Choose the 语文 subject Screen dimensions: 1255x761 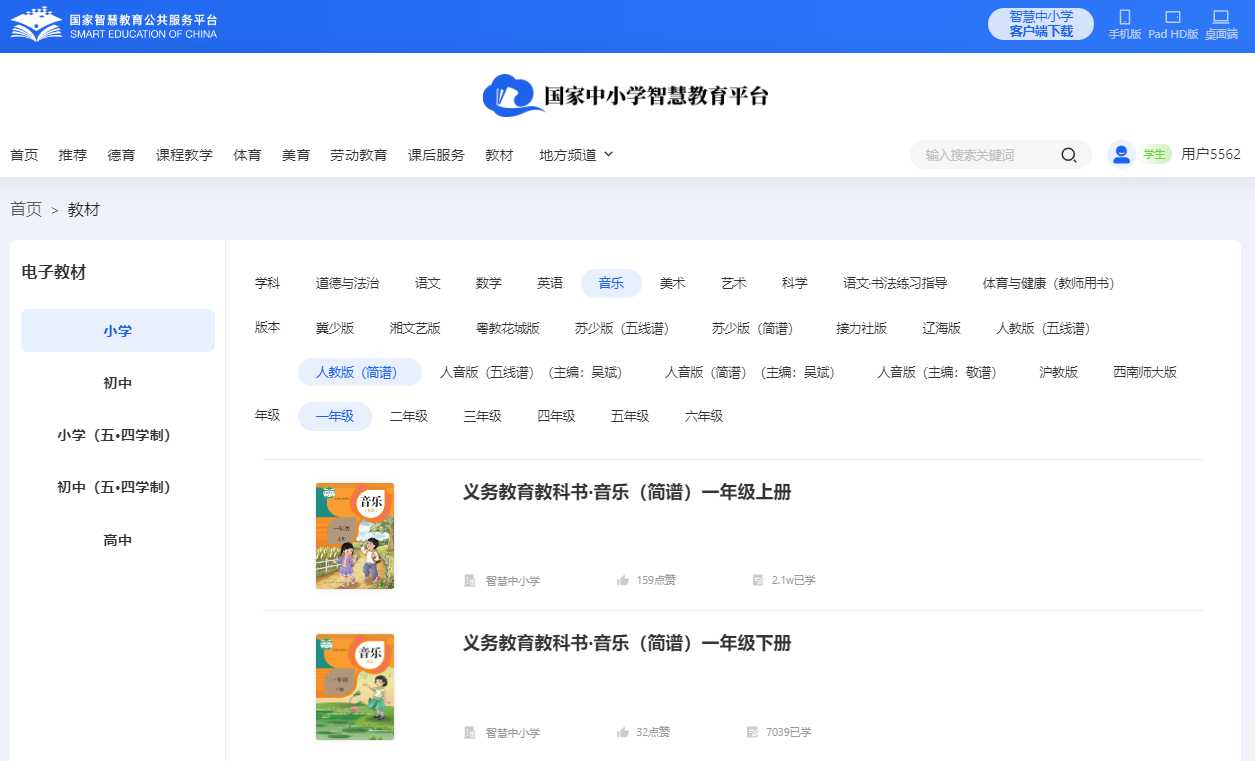428,284
